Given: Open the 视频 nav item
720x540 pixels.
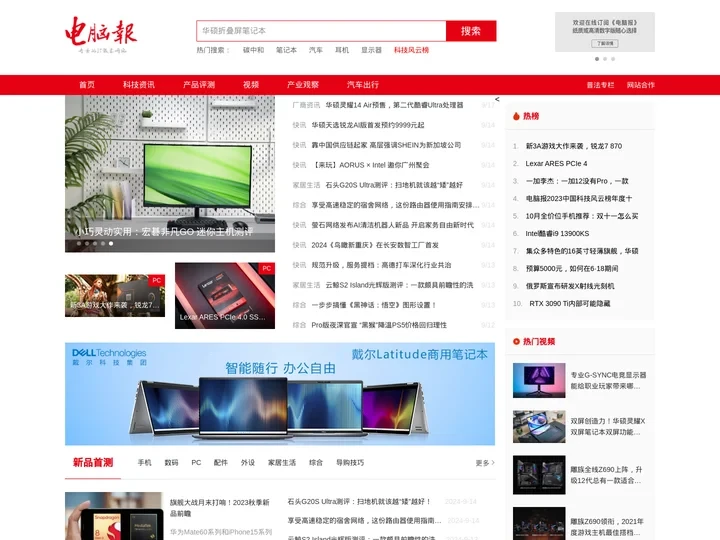Looking at the screenshot, I should 251,85.
